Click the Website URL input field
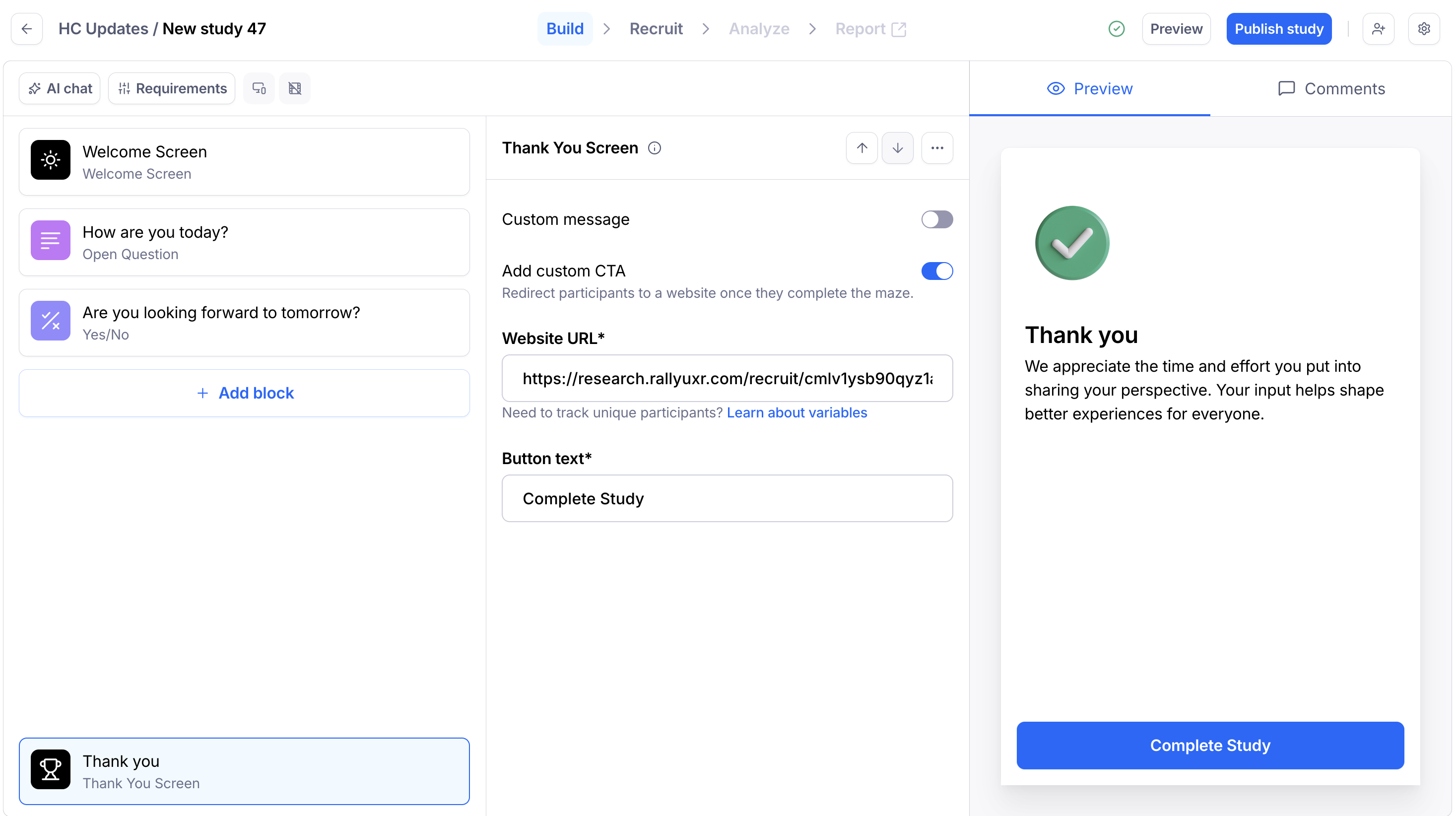The image size is (1456, 816). click(x=727, y=378)
